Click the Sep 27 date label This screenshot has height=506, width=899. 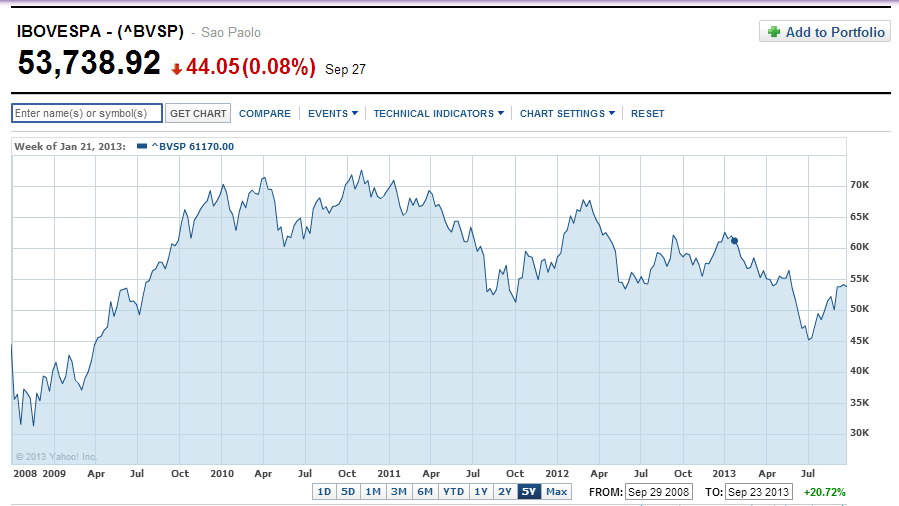[x=345, y=69]
